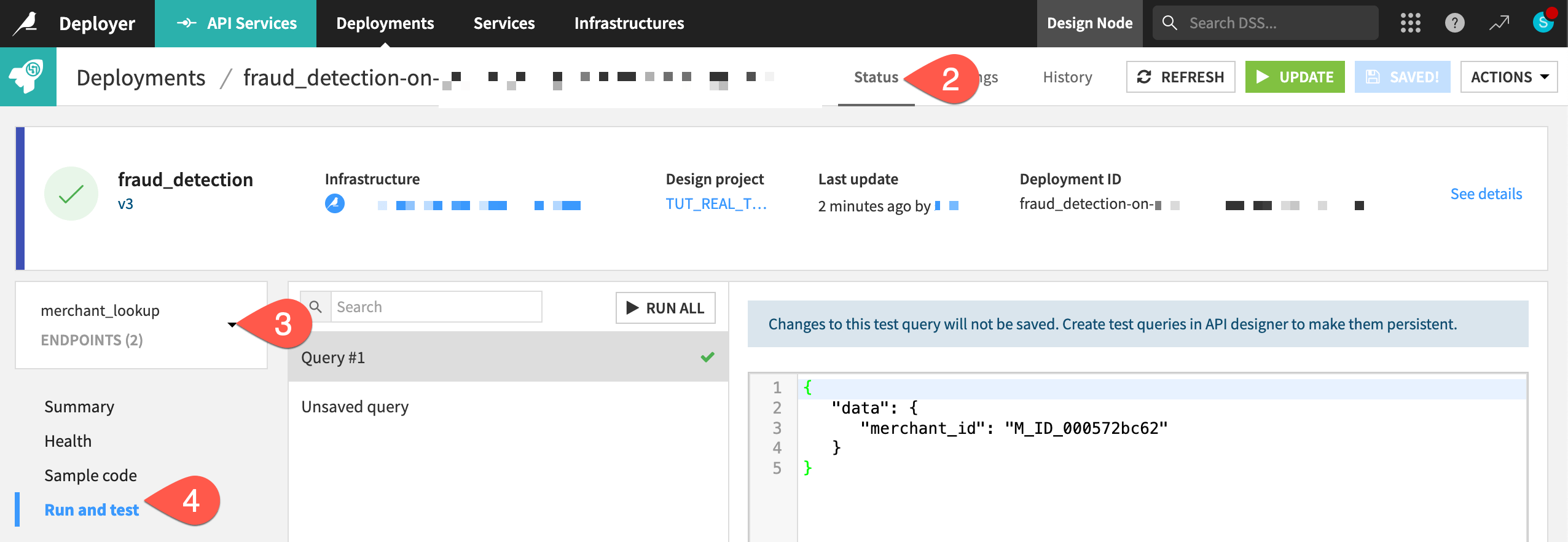Click the green UPDATE button
This screenshot has height=542, width=1568.
coord(1295,77)
